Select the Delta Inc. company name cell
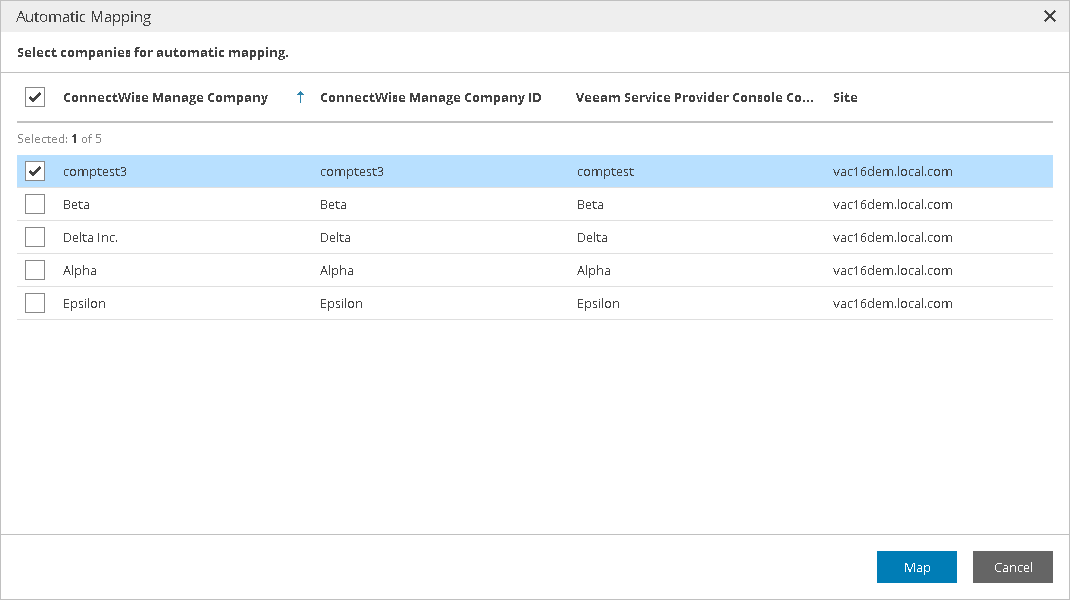Viewport: 1070px width, 600px height. [x=90, y=237]
